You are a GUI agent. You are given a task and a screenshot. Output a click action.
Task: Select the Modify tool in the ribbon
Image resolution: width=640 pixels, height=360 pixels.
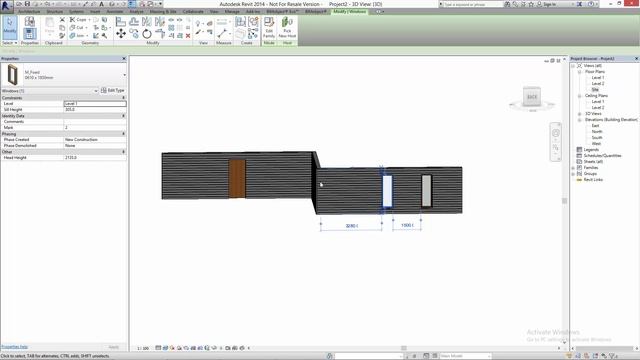pyautogui.click(x=10, y=27)
